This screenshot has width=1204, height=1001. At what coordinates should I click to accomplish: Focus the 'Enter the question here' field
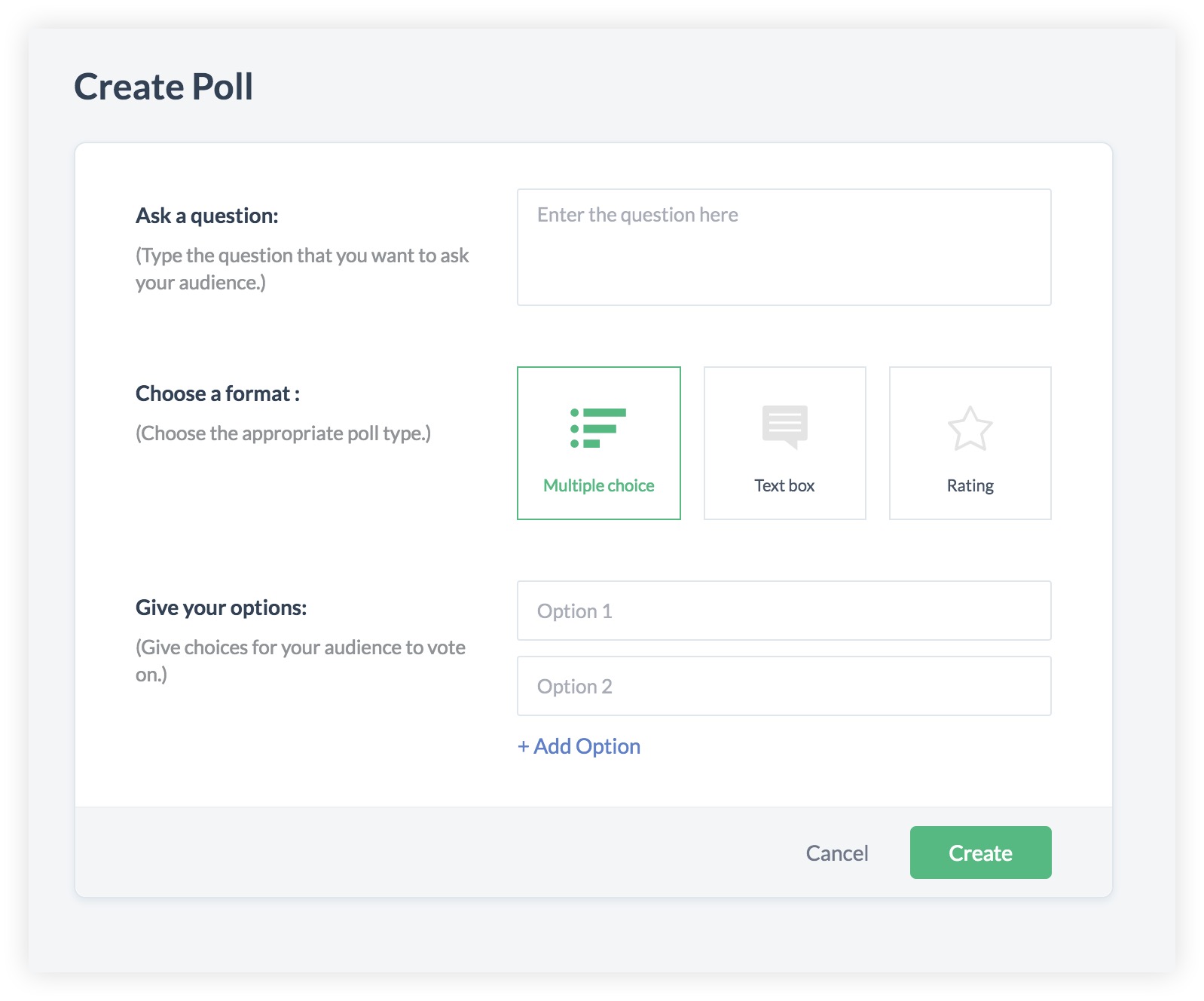tap(784, 247)
